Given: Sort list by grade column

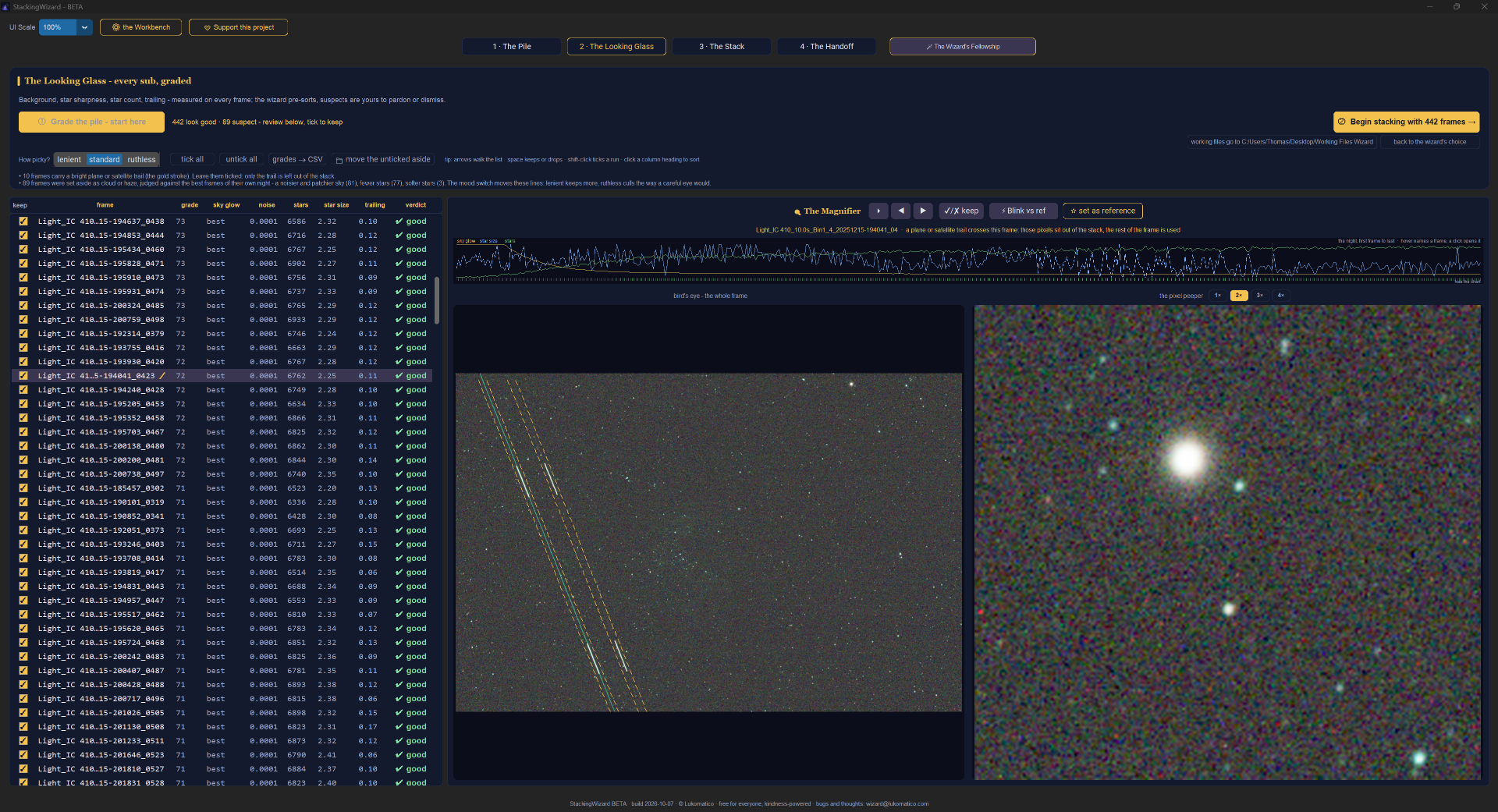Looking at the screenshot, I should [x=190, y=205].
